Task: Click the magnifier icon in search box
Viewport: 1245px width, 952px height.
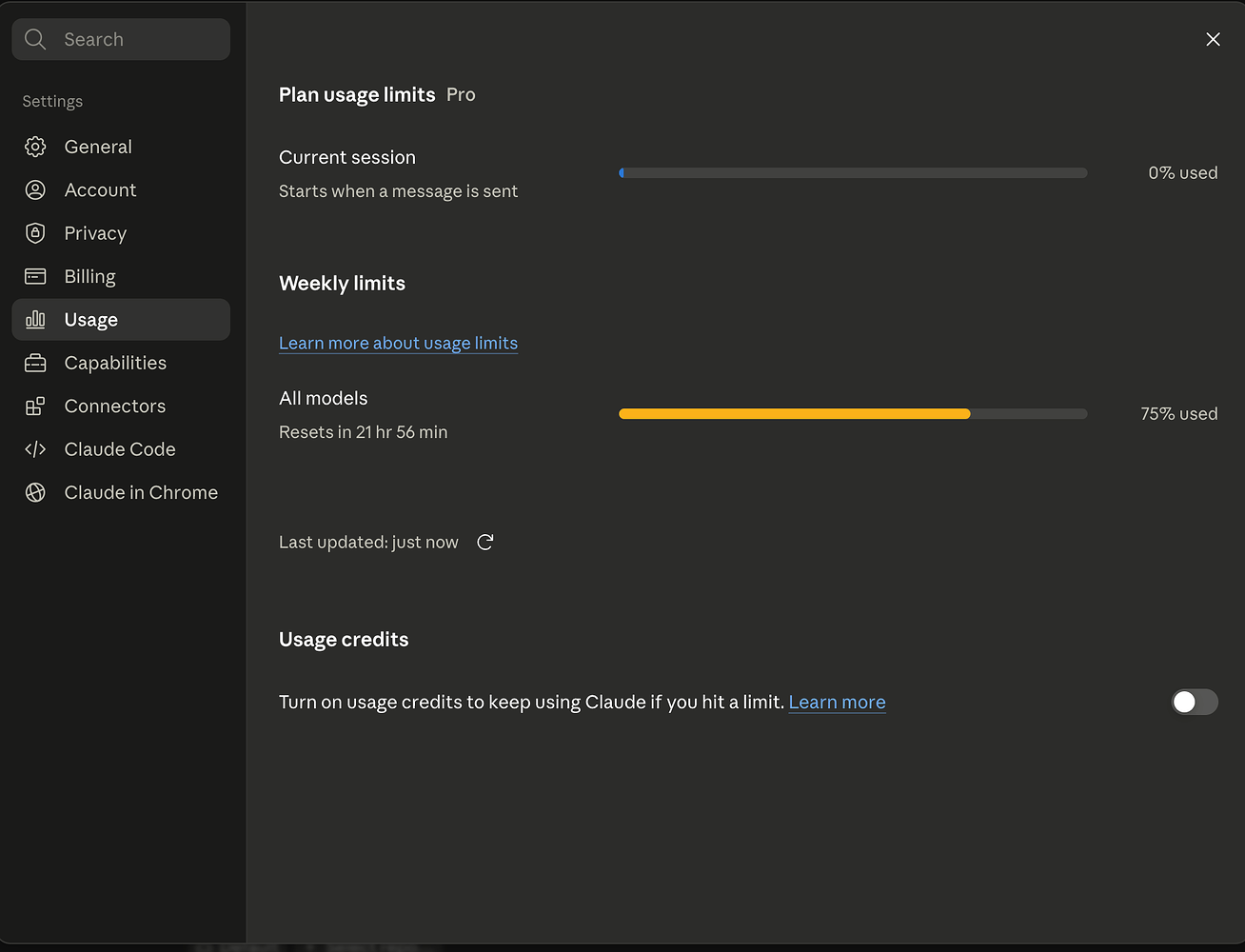Action: tap(35, 39)
